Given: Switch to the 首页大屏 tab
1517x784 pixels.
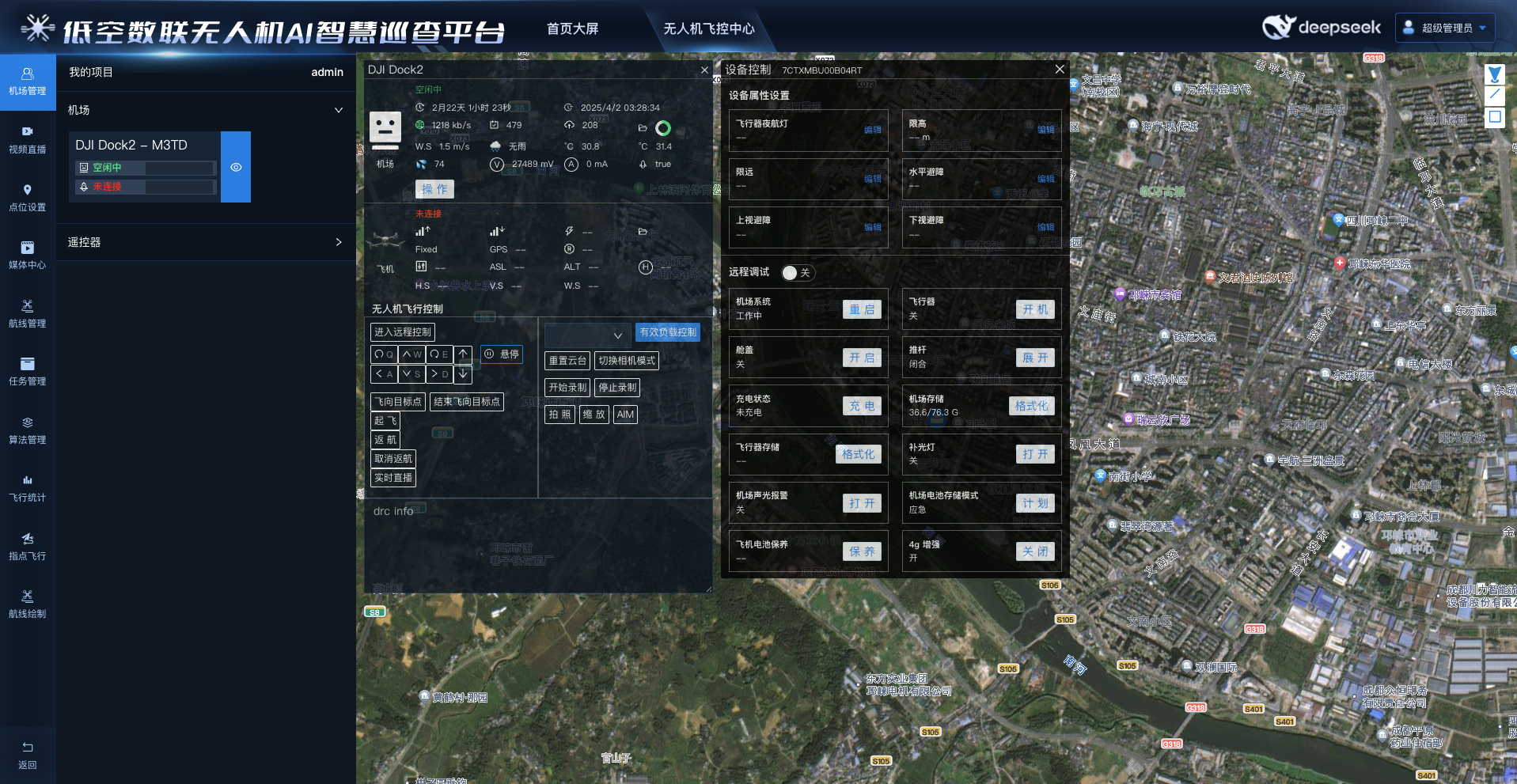Looking at the screenshot, I should [x=572, y=28].
